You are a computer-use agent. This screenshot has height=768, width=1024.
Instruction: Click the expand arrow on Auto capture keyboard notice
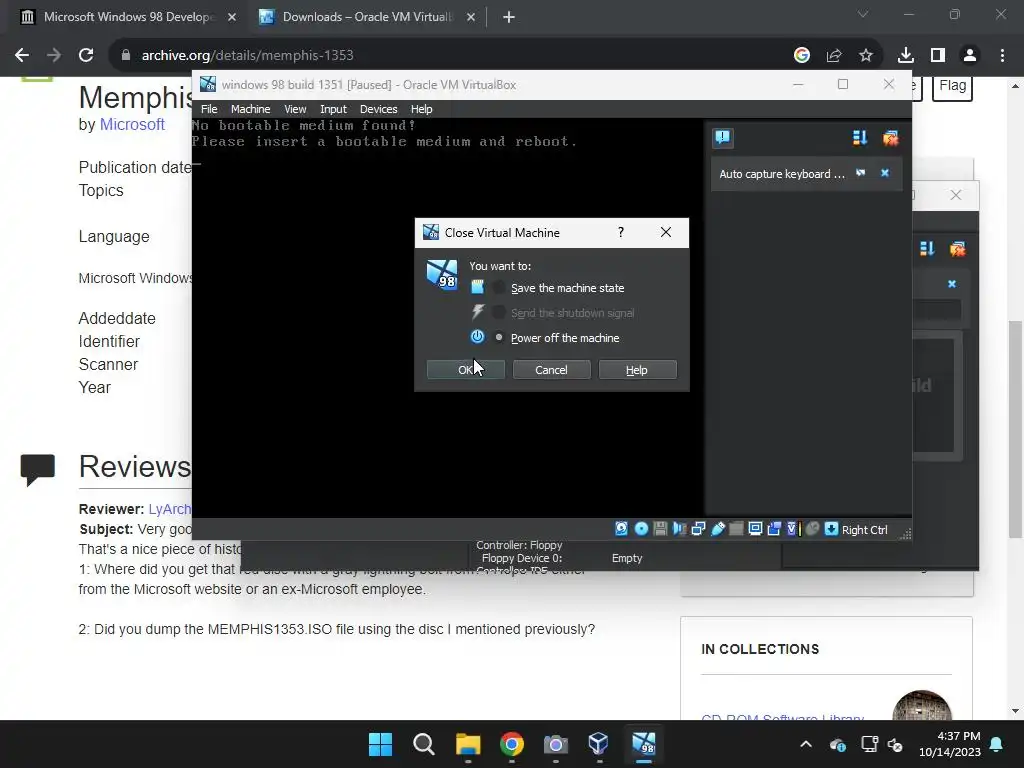coord(861,173)
